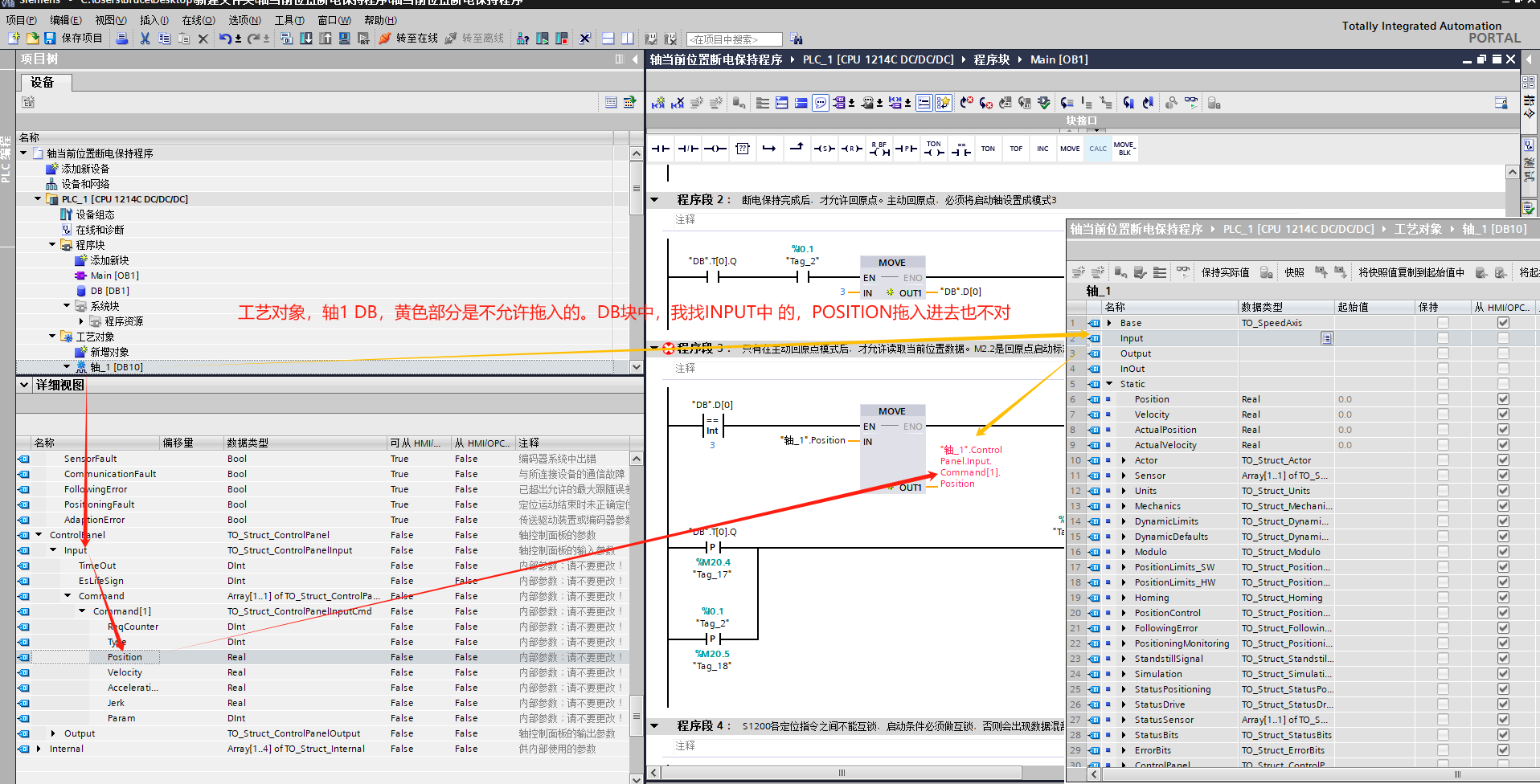Click the Save project icon
Viewport: 1540px width, 784px height.
pos(50,39)
